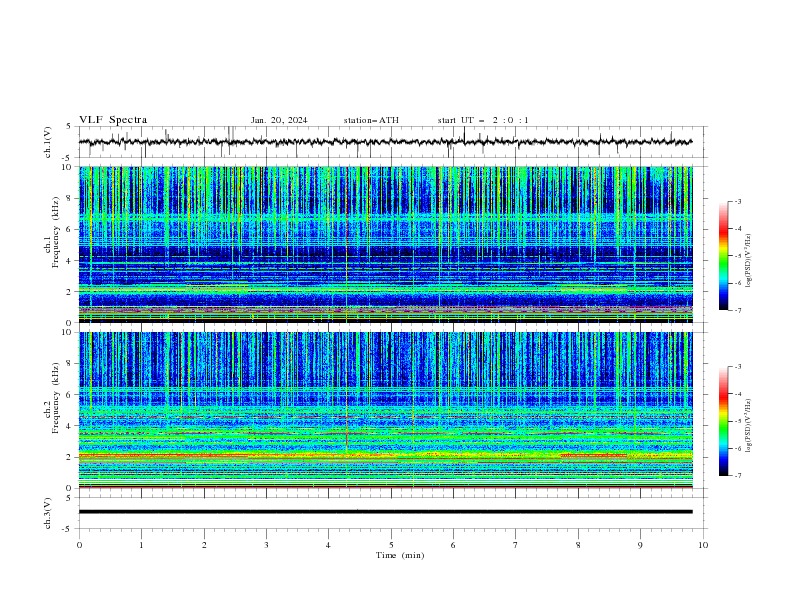This screenshot has height=612, width=792.
Task: Click the time axis tick label '0'
Action: tap(79, 545)
